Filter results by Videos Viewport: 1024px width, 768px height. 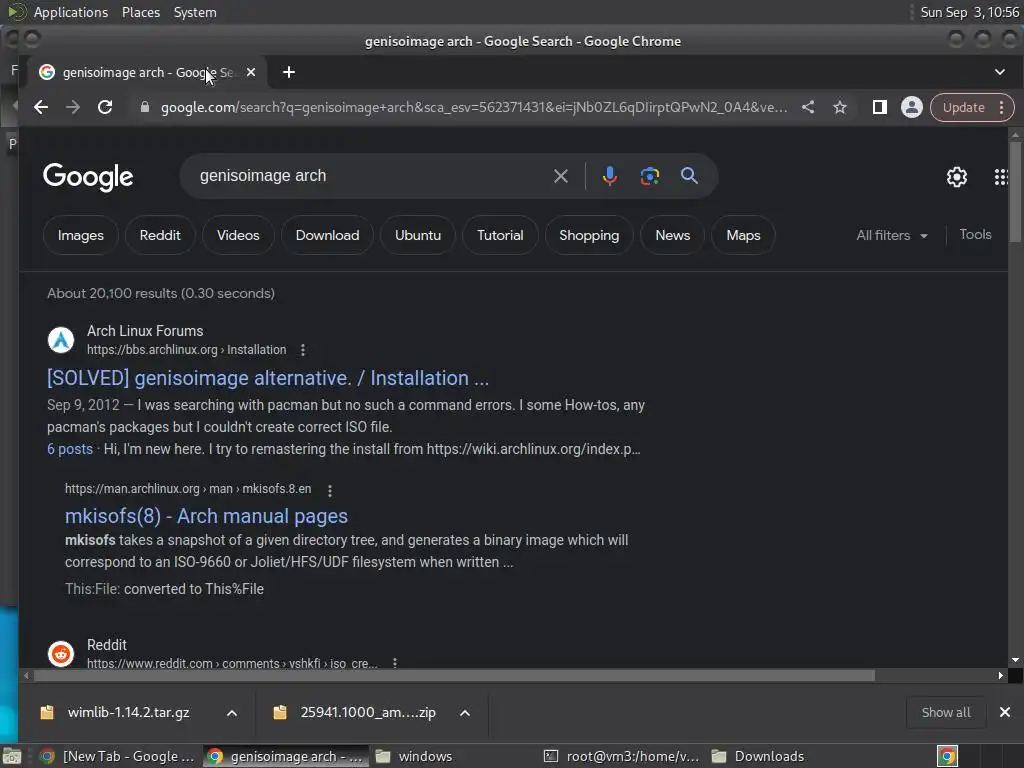point(238,235)
